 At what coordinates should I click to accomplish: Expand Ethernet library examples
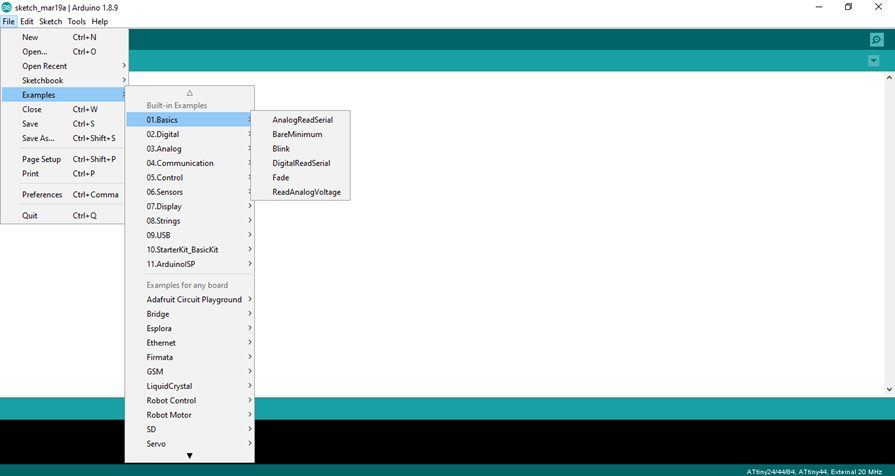tap(190, 342)
